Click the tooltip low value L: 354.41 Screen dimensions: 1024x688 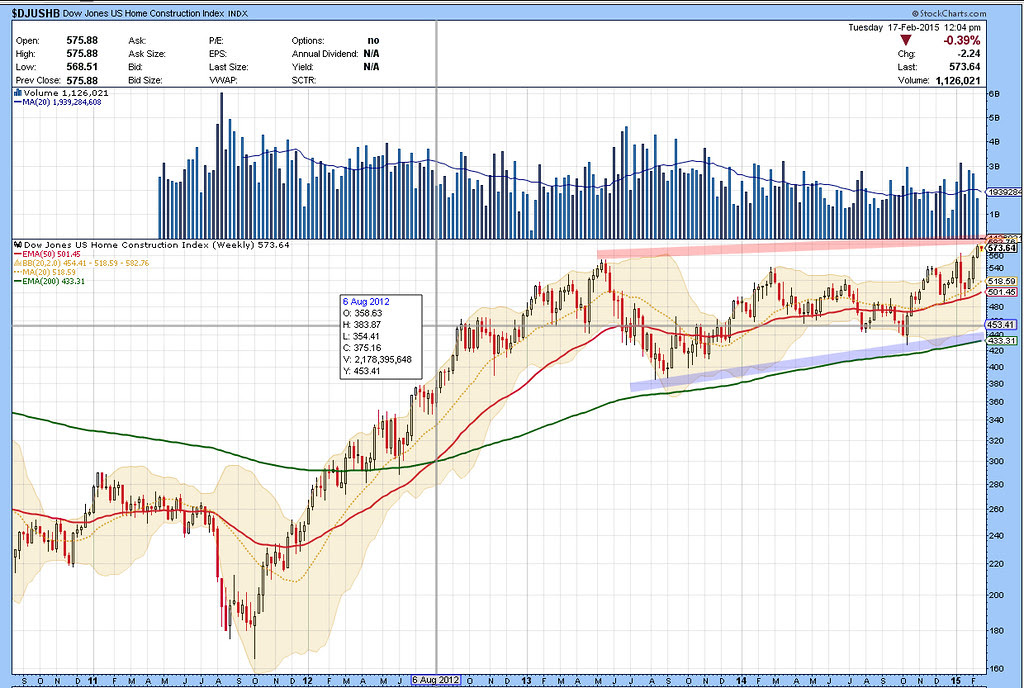point(361,336)
